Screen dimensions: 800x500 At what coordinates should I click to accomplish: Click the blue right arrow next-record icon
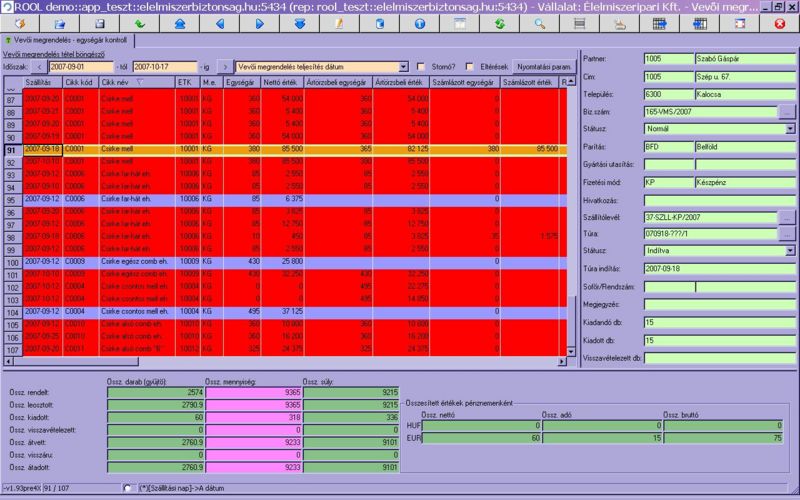(x=259, y=22)
